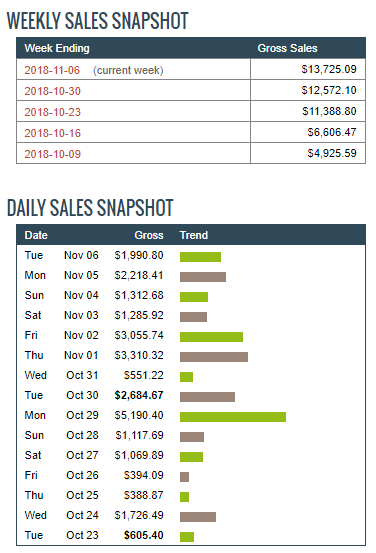This screenshot has width=376, height=553.
Task: Open the 2018-10-16 week ending link
Action: 52,133
